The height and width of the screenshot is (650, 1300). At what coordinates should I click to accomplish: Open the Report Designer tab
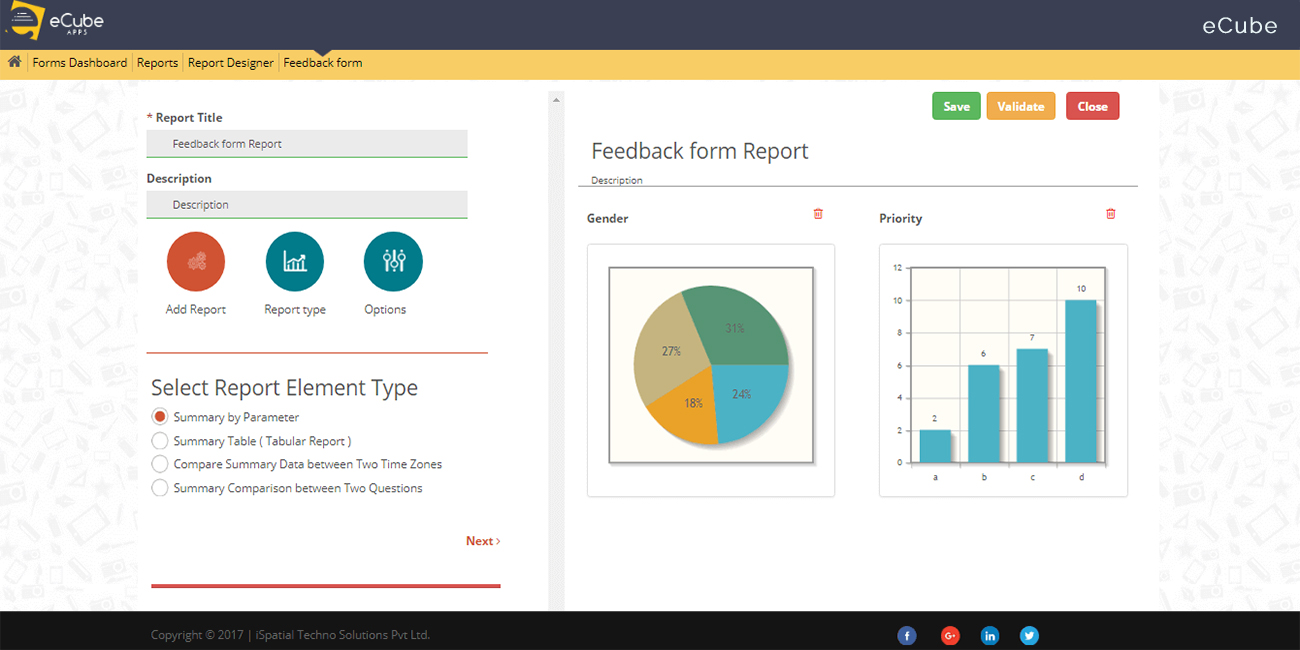click(230, 62)
